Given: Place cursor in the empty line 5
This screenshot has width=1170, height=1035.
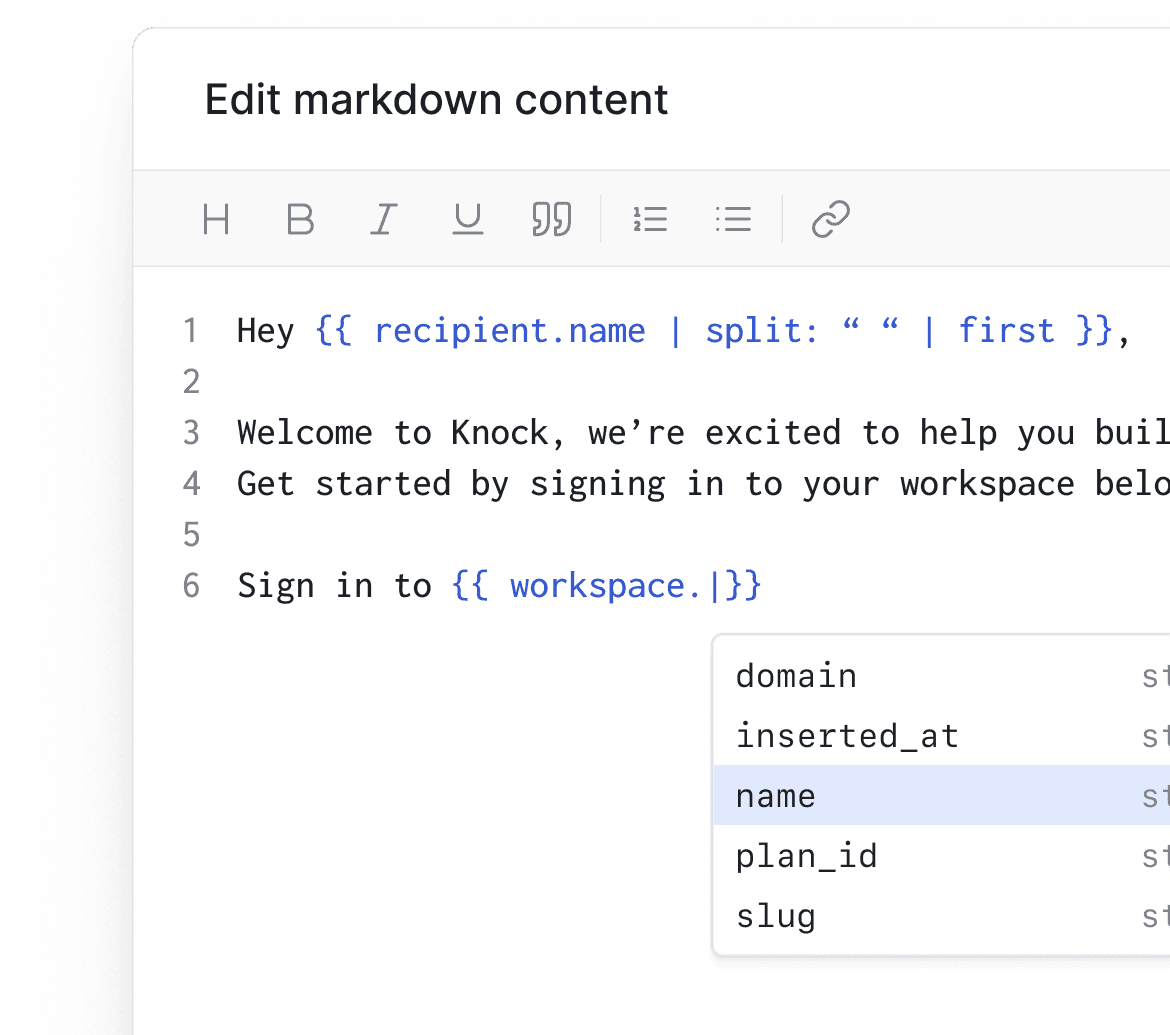Looking at the screenshot, I should coord(300,534).
